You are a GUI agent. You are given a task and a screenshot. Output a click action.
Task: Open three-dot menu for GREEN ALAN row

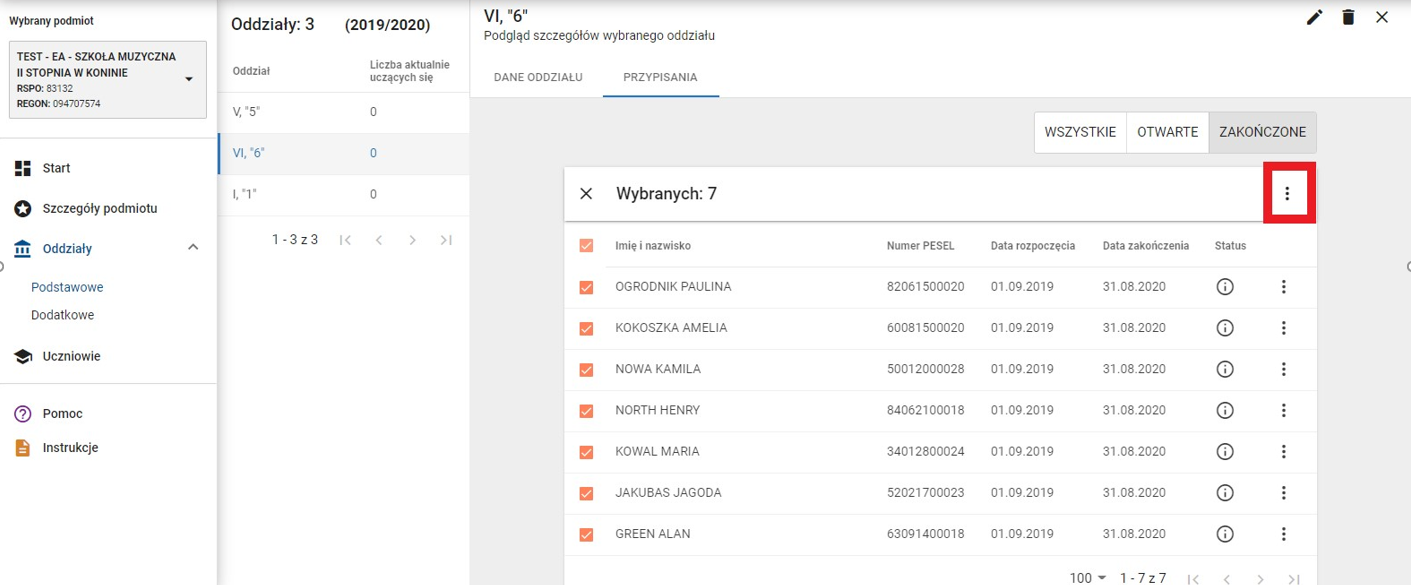point(1283,534)
